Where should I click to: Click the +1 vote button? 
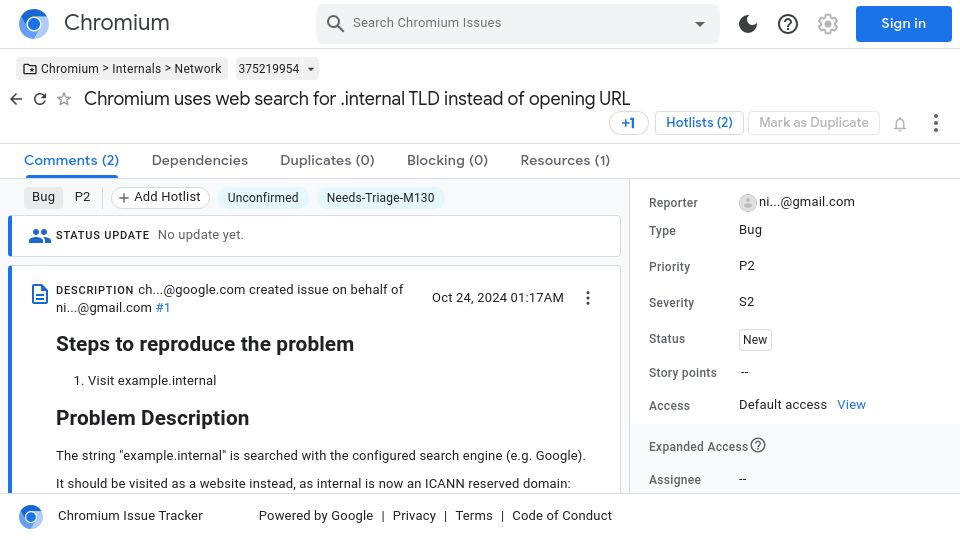click(628, 123)
